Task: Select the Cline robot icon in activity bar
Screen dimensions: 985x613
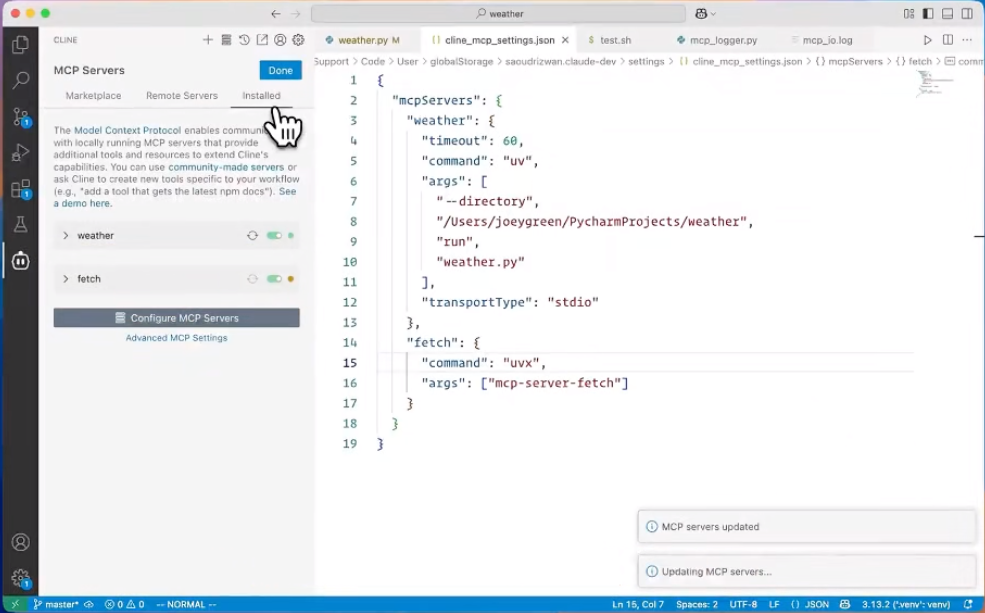Action: [x=21, y=260]
